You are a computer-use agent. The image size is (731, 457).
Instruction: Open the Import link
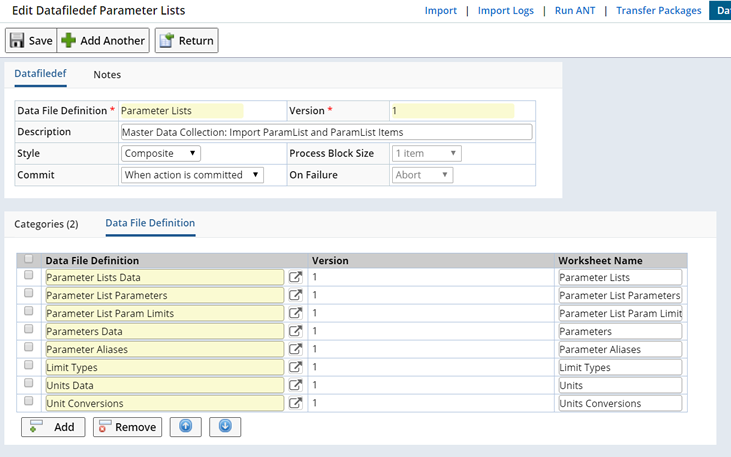[x=441, y=11]
